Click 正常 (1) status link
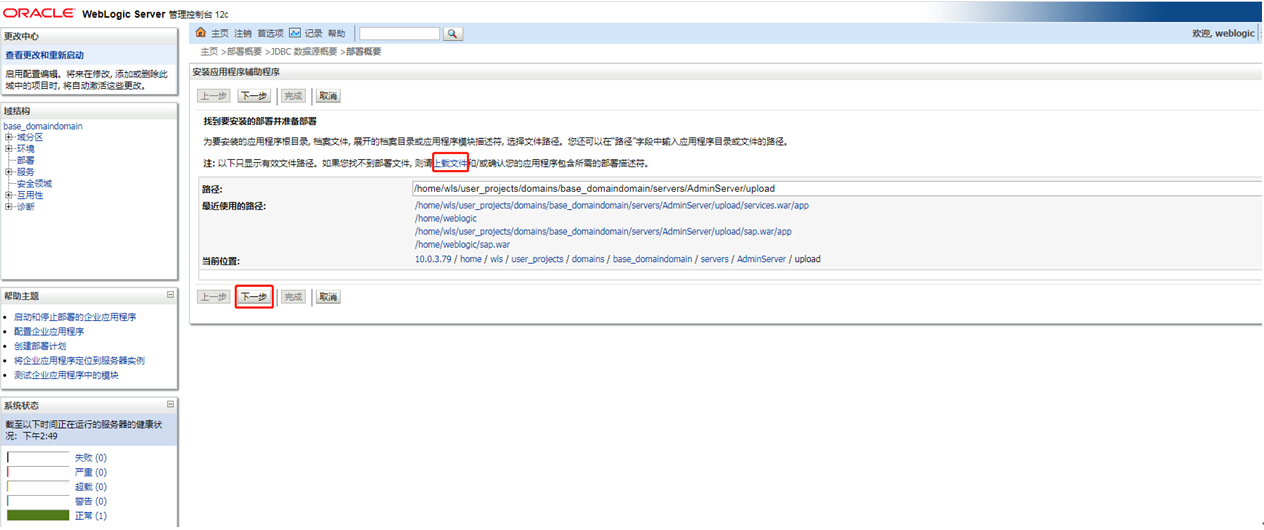The image size is (1264, 530). [90, 516]
